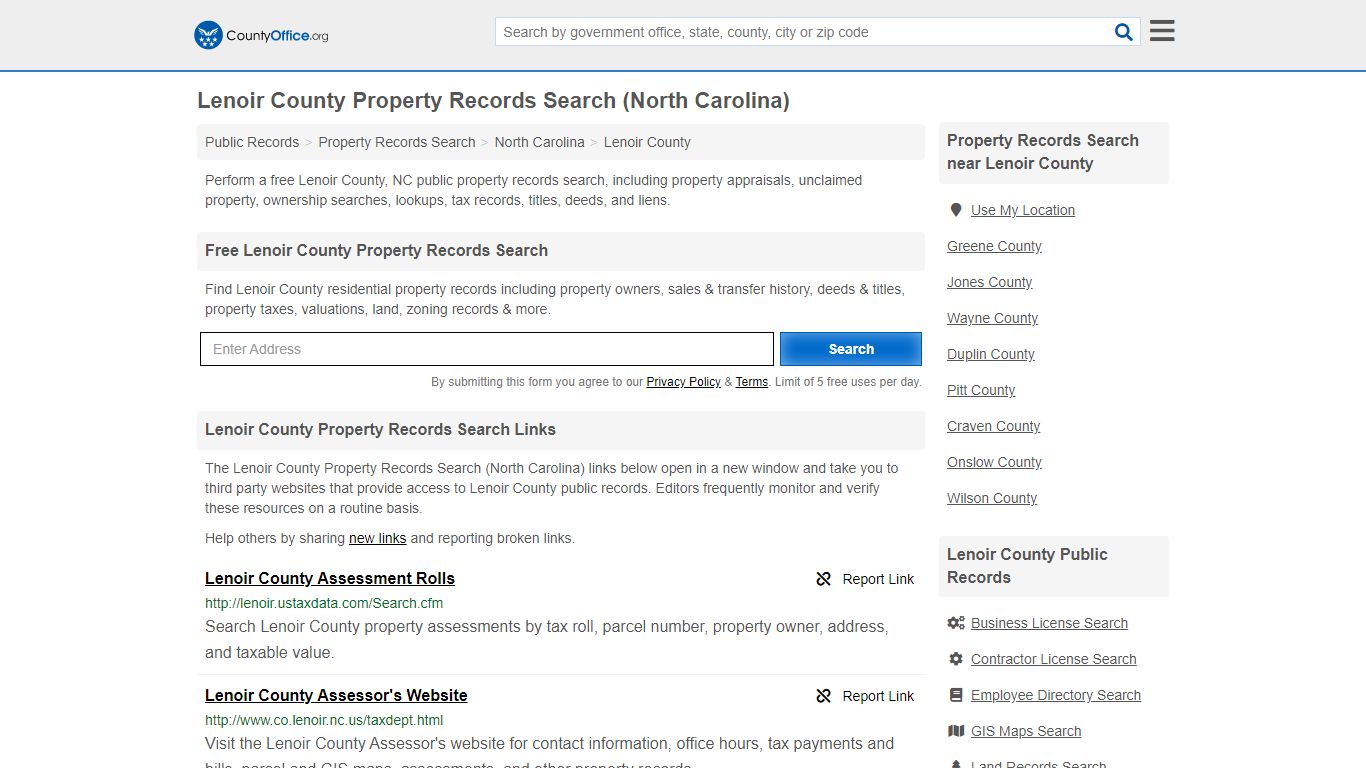Open the Lenoir County Assessor's Website link

(336, 695)
